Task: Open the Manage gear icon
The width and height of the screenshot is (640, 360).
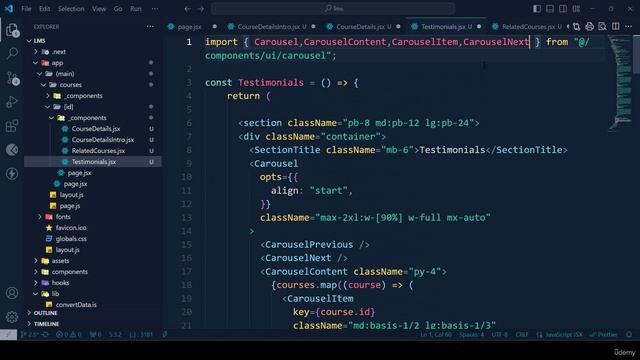Action: click(x=12, y=316)
